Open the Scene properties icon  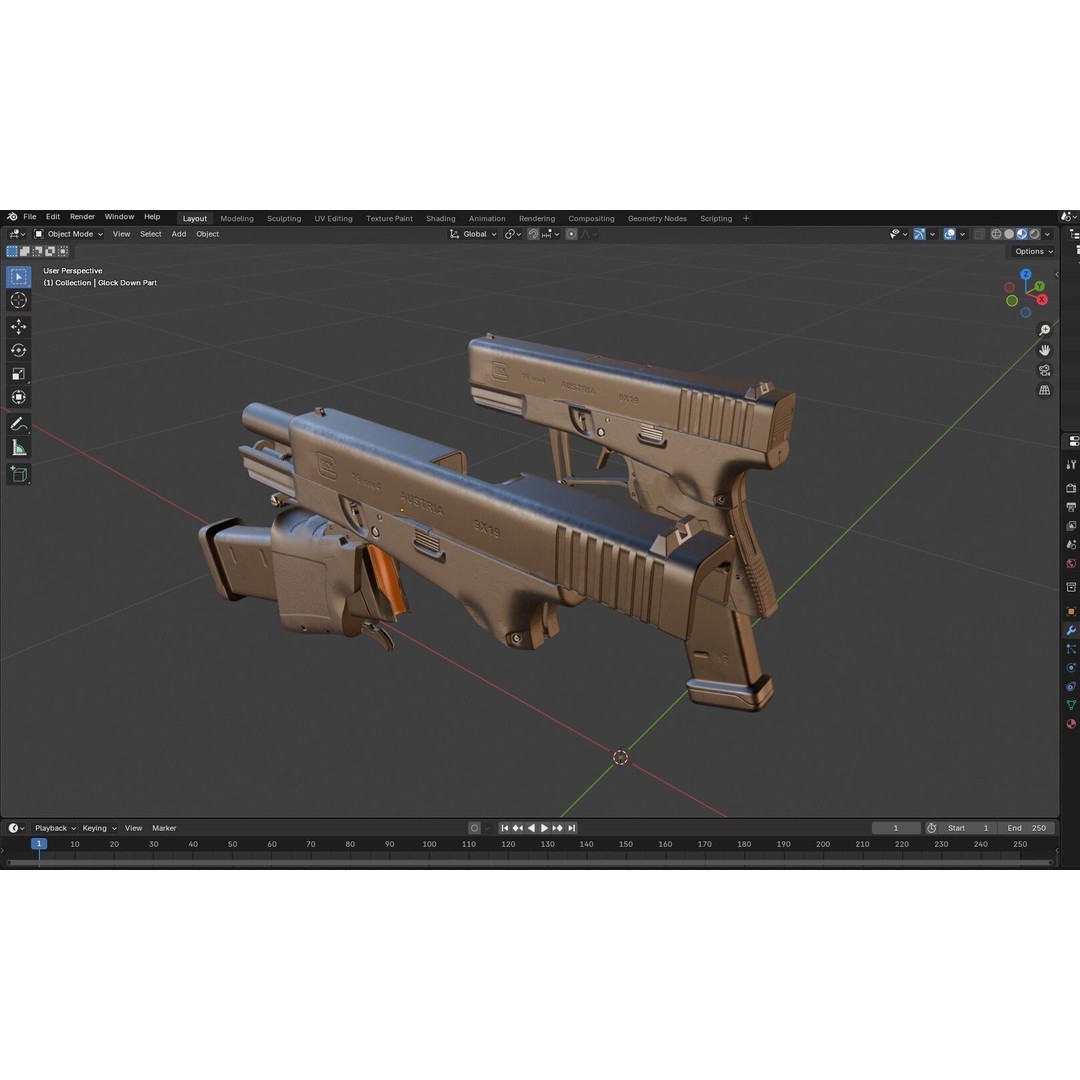(1071, 545)
